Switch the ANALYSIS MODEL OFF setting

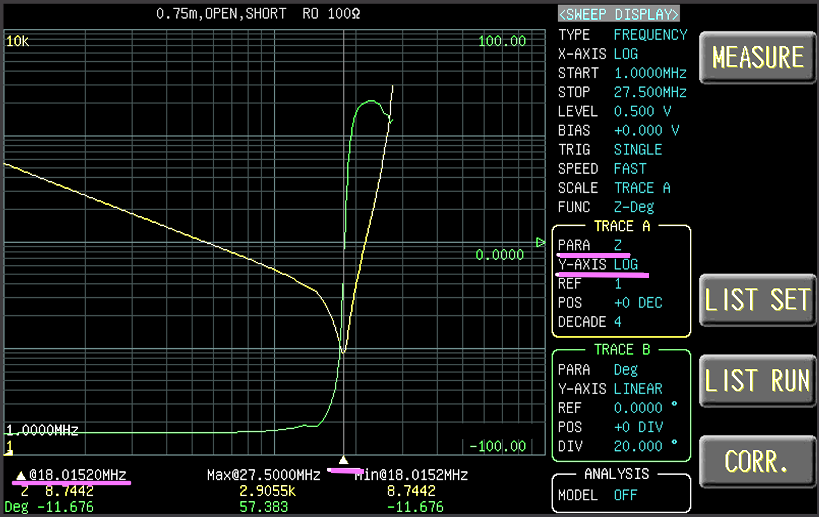click(625, 494)
